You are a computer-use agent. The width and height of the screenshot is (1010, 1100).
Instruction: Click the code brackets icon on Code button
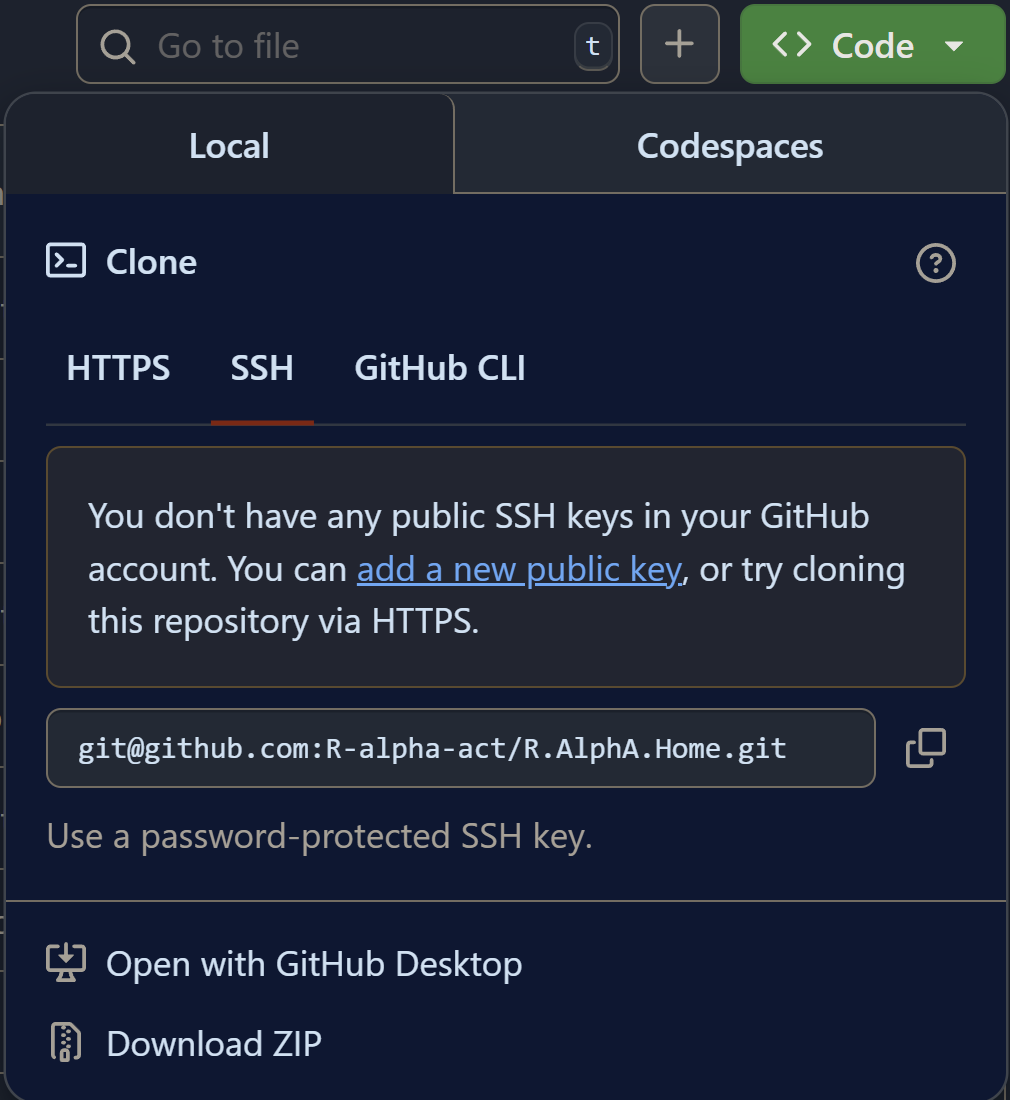click(792, 45)
